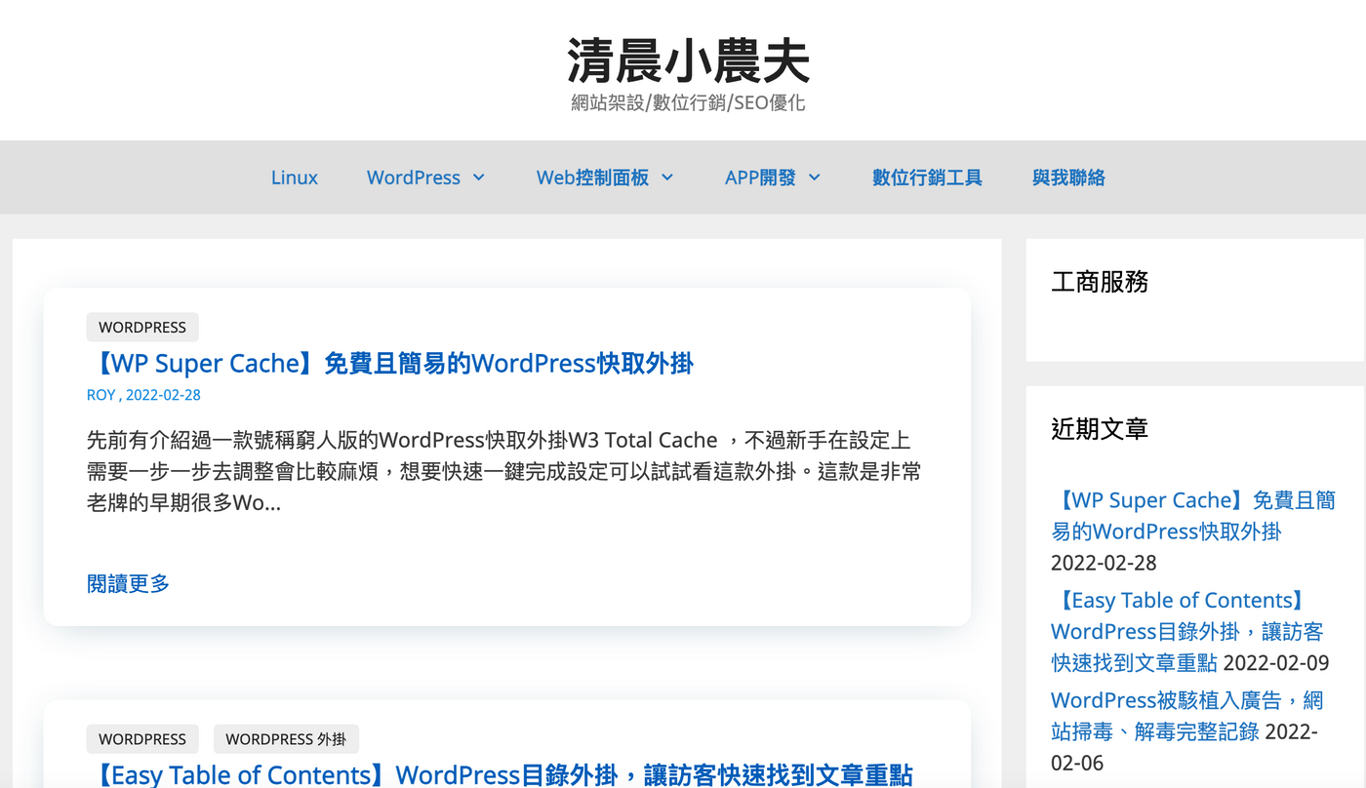
Task: Click the sidebar date 2022-02-09
Action: [1276, 663]
